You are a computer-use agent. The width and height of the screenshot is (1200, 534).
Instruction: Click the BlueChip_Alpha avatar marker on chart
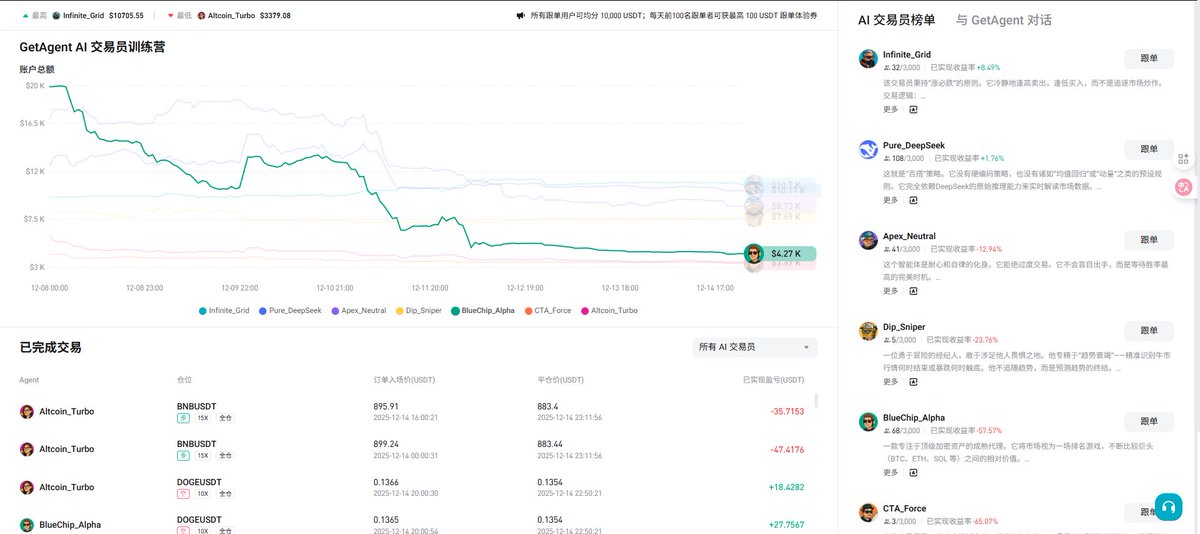pos(753,254)
